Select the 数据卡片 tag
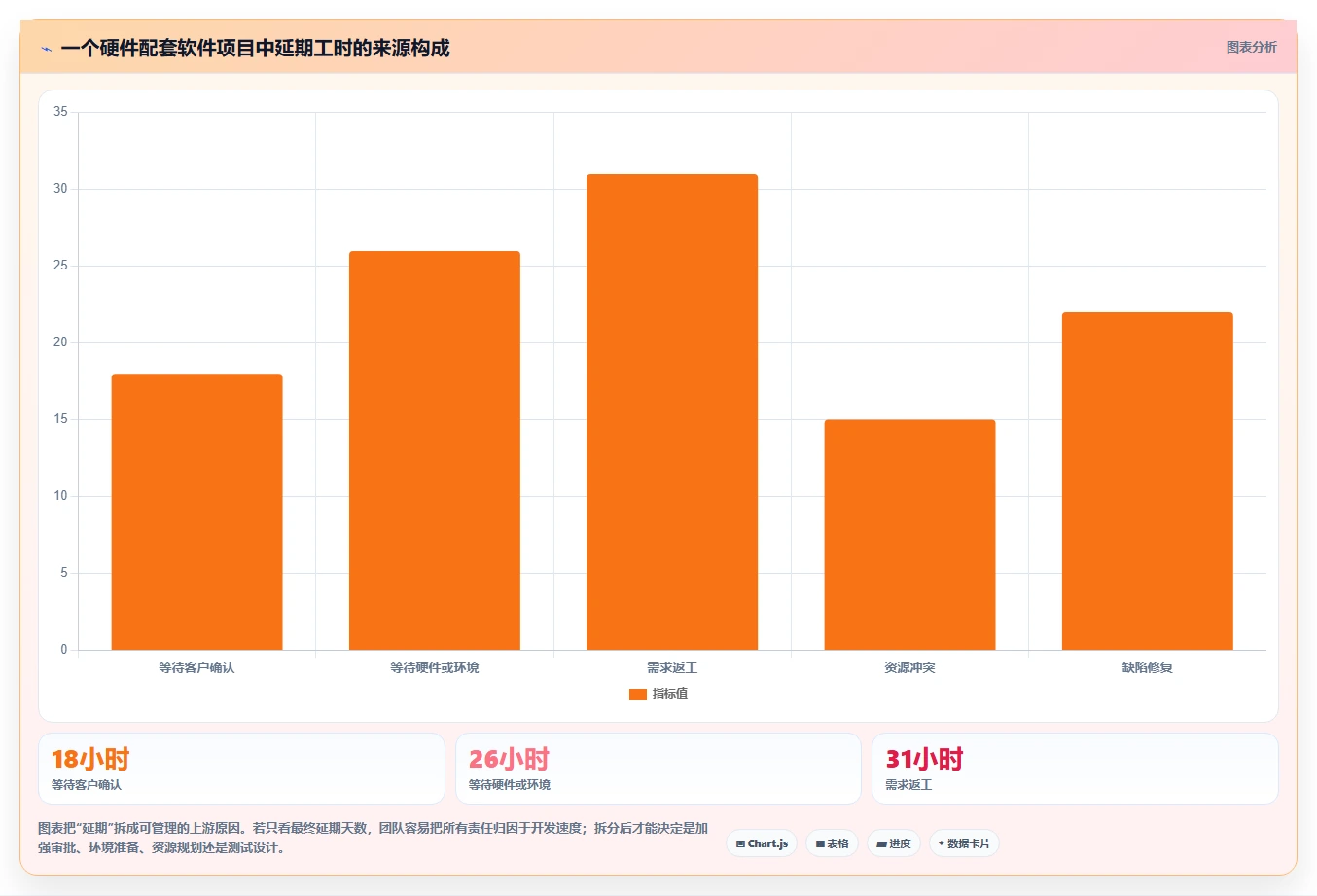The width and height of the screenshot is (1317, 896). point(964,843)
